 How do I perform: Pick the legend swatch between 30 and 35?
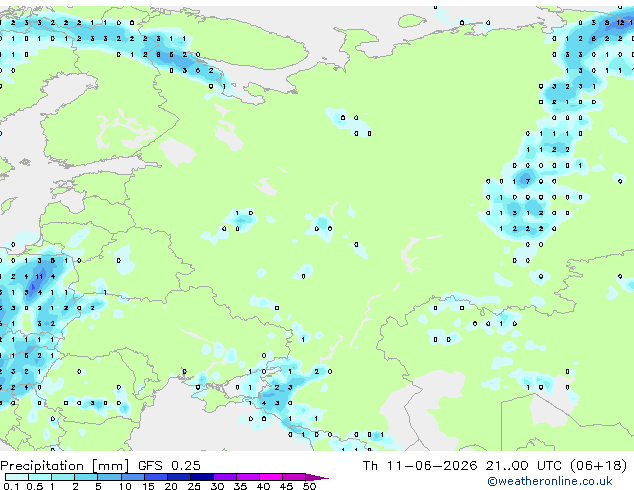(224, 477)
